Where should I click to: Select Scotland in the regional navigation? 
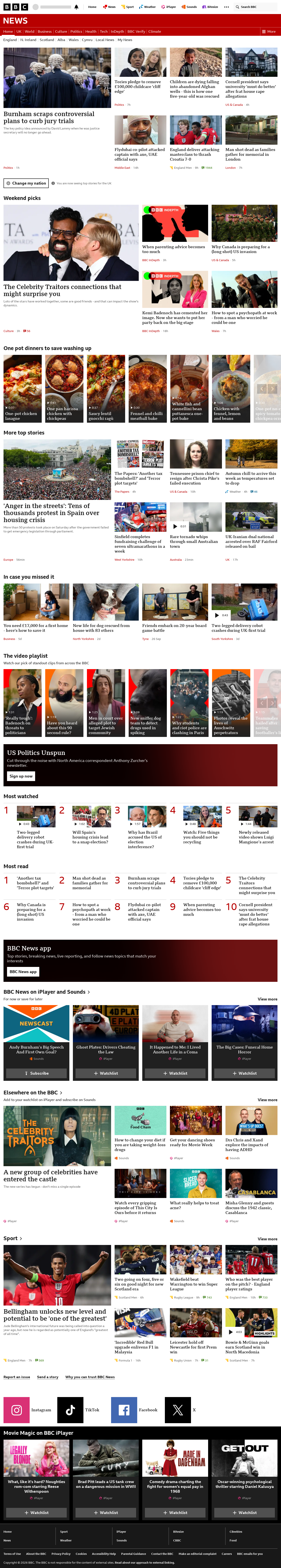pyautogui.click(x=47, y=40)
